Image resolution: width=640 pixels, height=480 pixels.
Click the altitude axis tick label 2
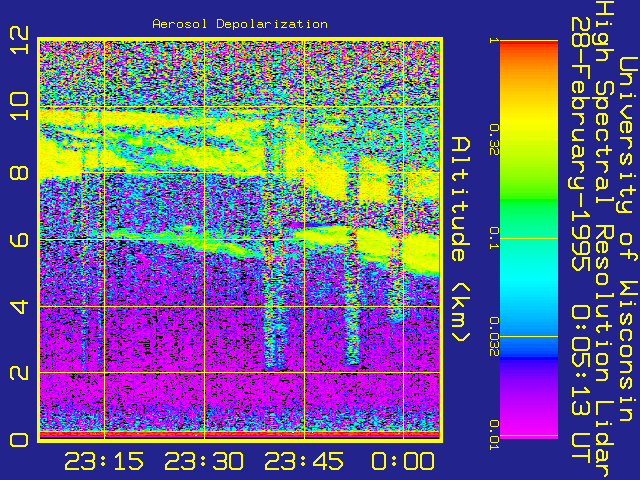20,372
